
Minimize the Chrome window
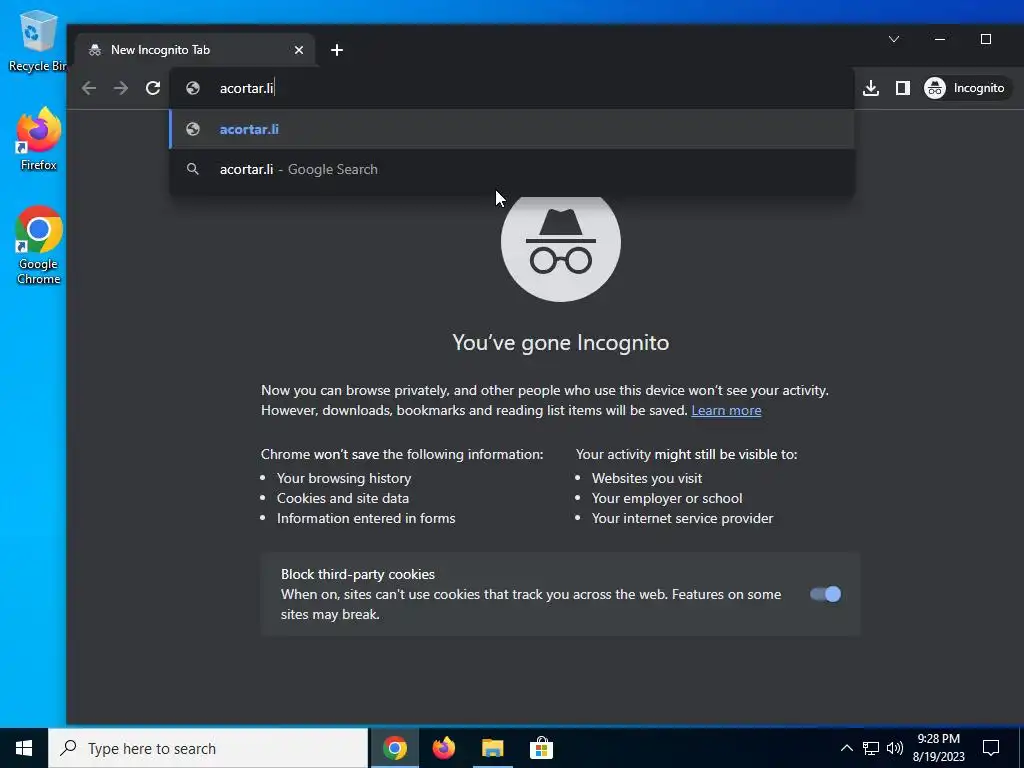click(940, 39)
